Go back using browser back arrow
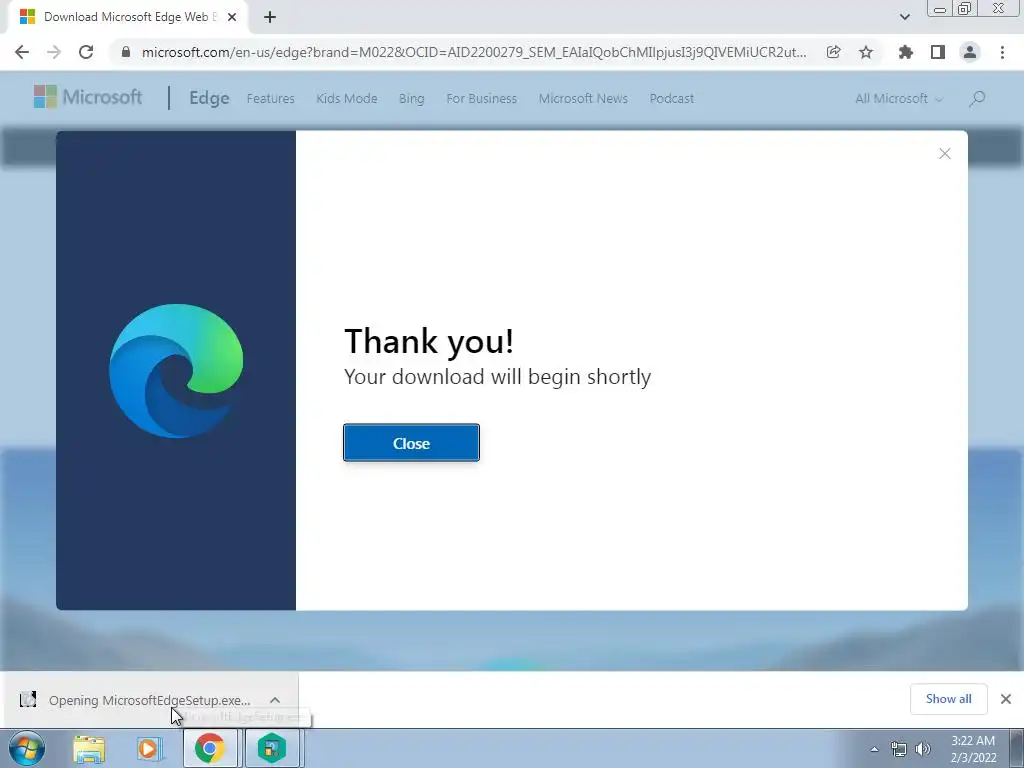This screenshot has height=768, width=1024. pos(22,52)
